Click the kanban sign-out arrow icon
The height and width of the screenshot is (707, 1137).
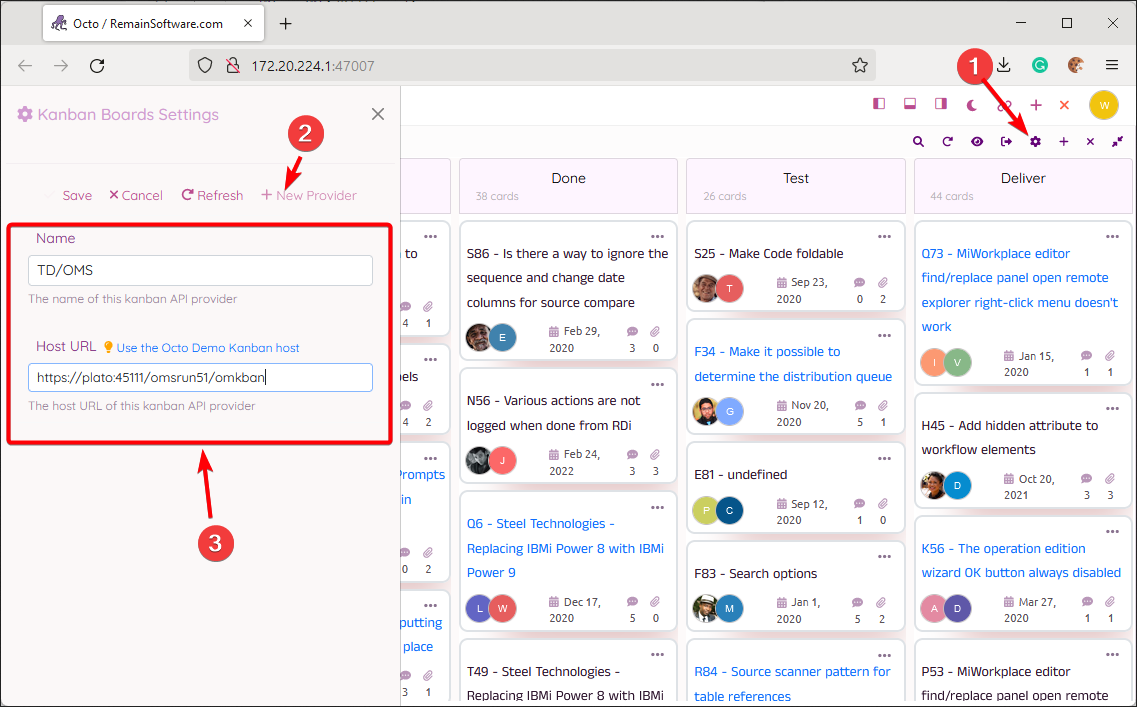point(1006,142)
